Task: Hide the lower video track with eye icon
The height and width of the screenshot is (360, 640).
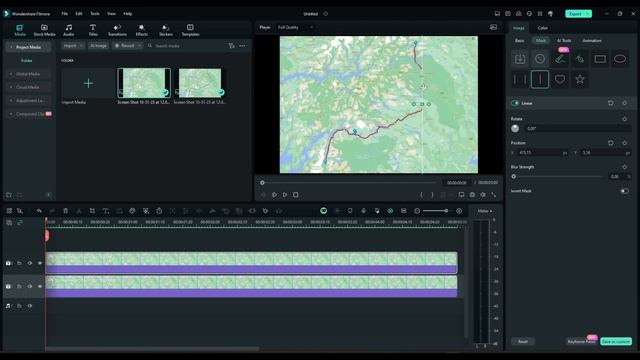Action: (x=40, y=287)
